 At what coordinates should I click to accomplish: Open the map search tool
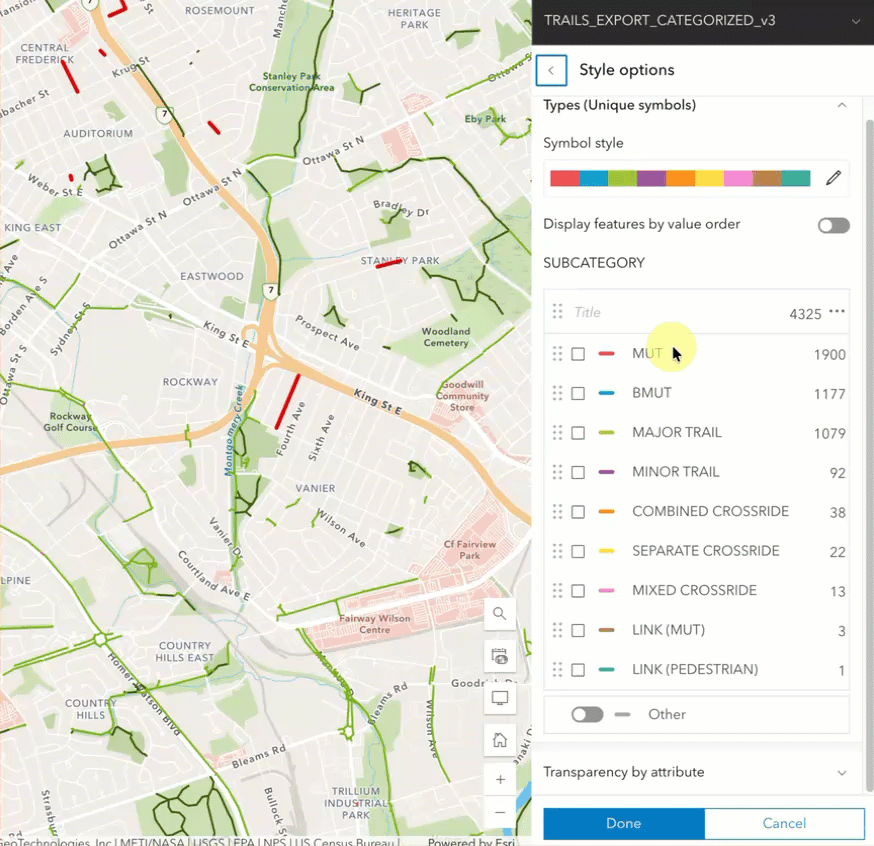coord(499,613)
